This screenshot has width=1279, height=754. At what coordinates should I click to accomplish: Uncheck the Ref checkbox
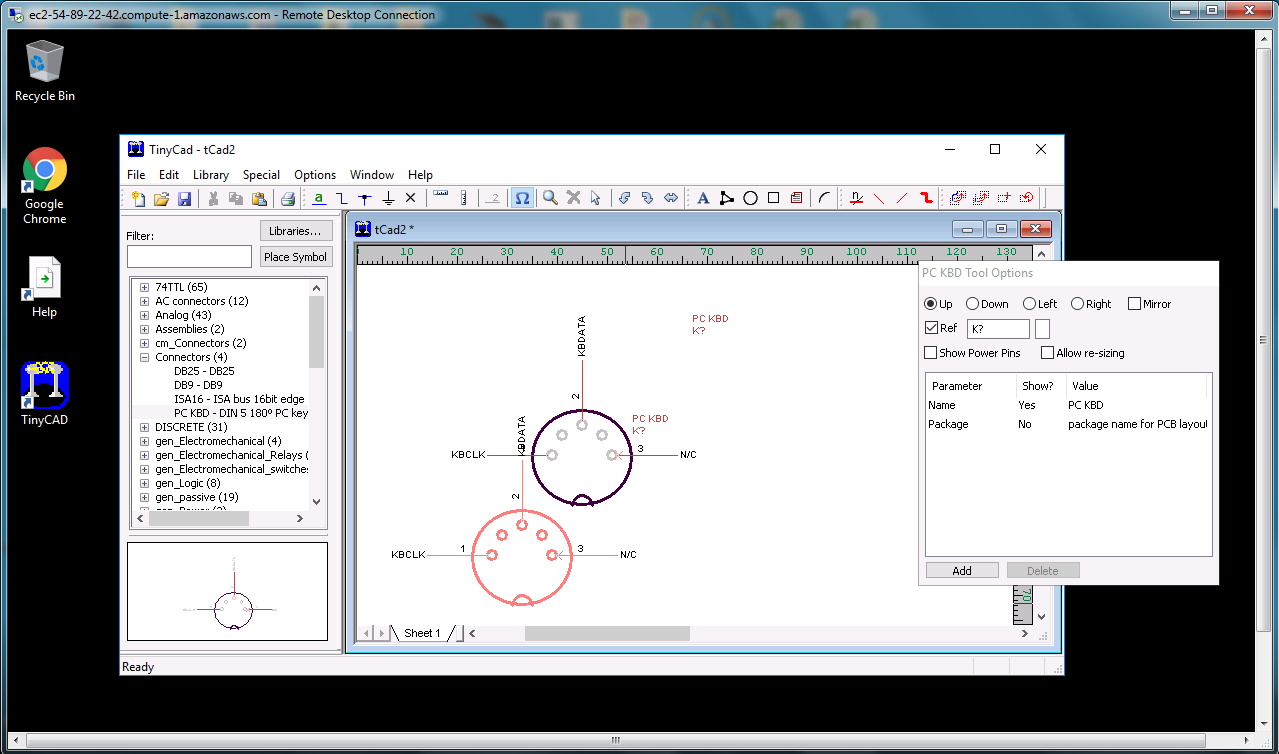(931, 328)
